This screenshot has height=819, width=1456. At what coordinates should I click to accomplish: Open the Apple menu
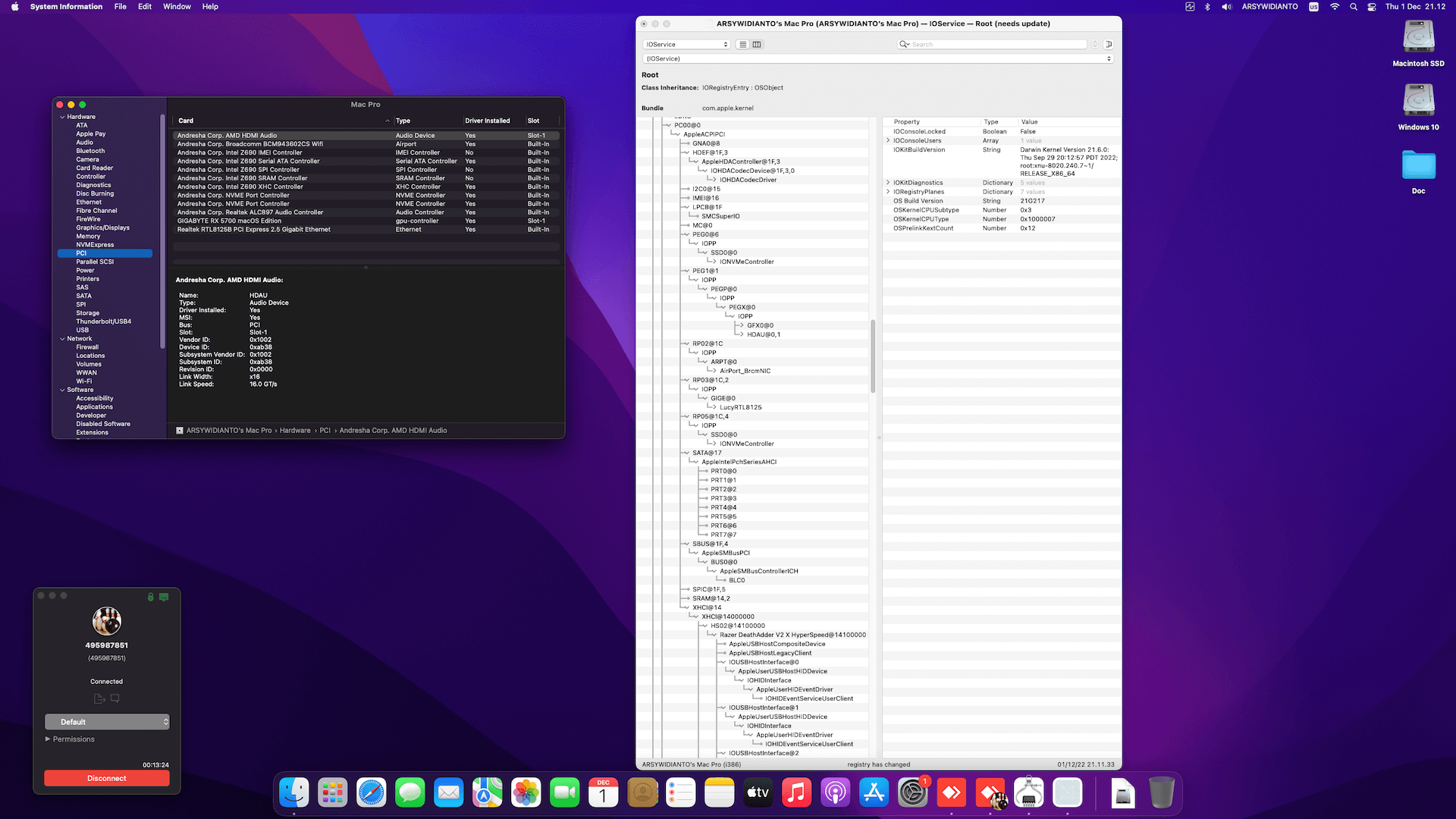(14, 7)
